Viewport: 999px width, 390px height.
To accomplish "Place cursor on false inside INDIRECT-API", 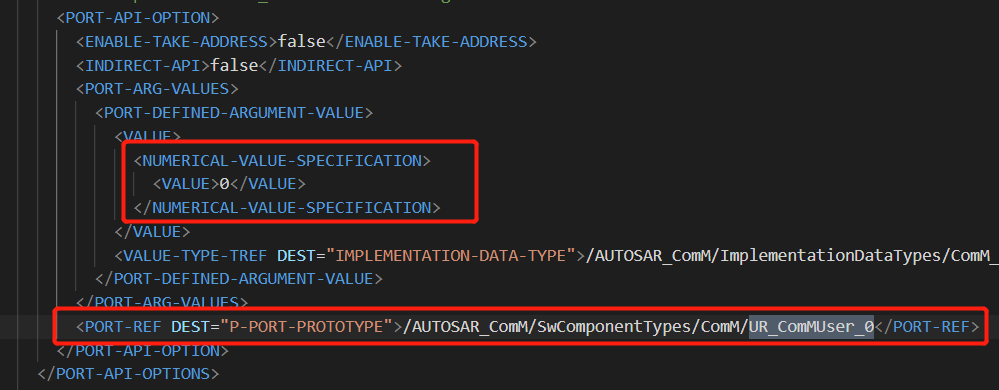I will click(x=234, y=65).
